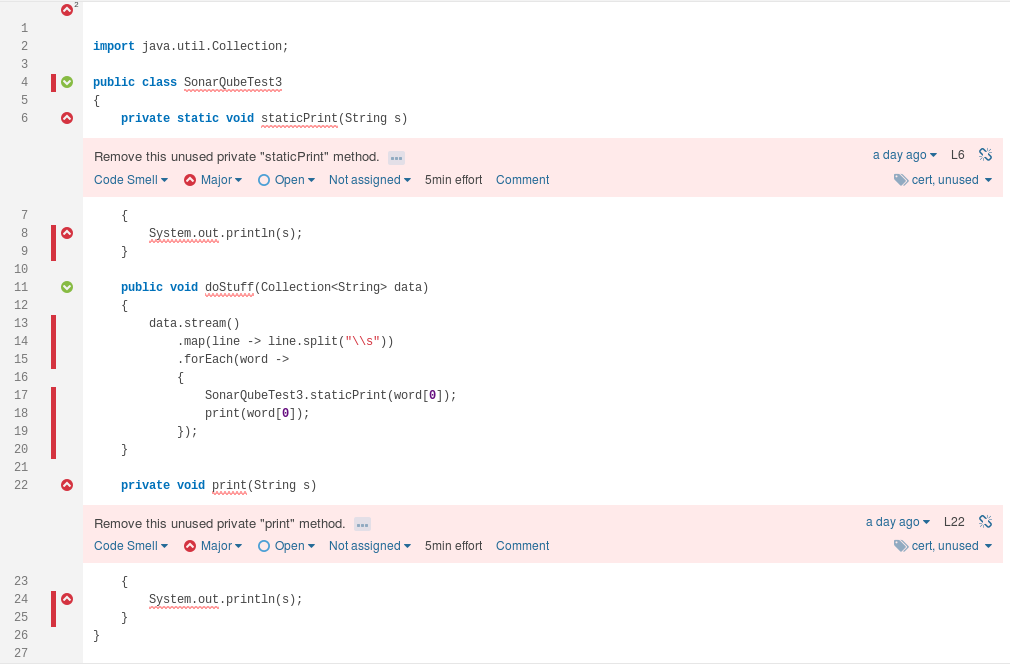Open Code Smell type dropdown for staticPrint issue

point(131,180)
